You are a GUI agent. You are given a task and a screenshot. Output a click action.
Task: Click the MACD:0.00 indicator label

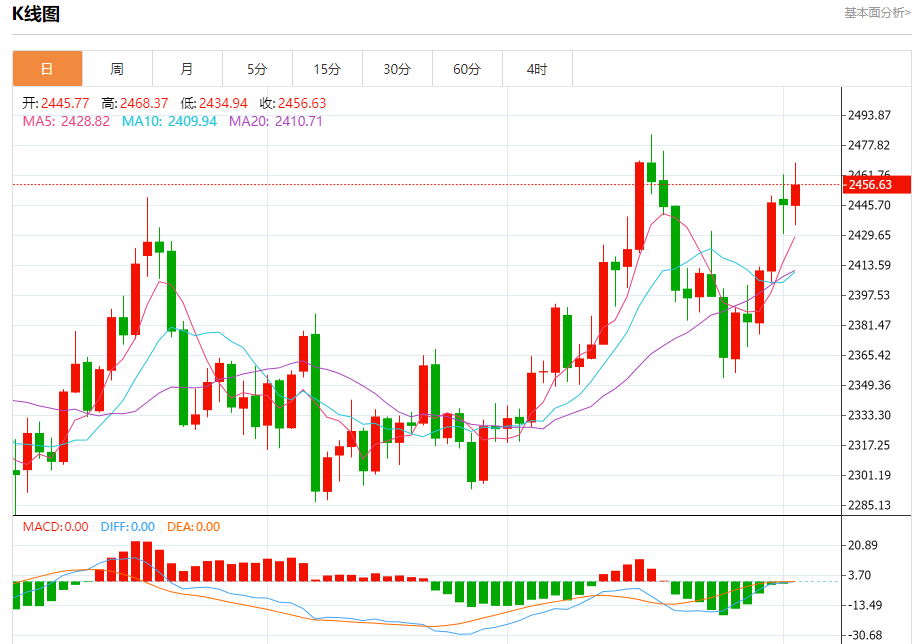coord(55,527)
